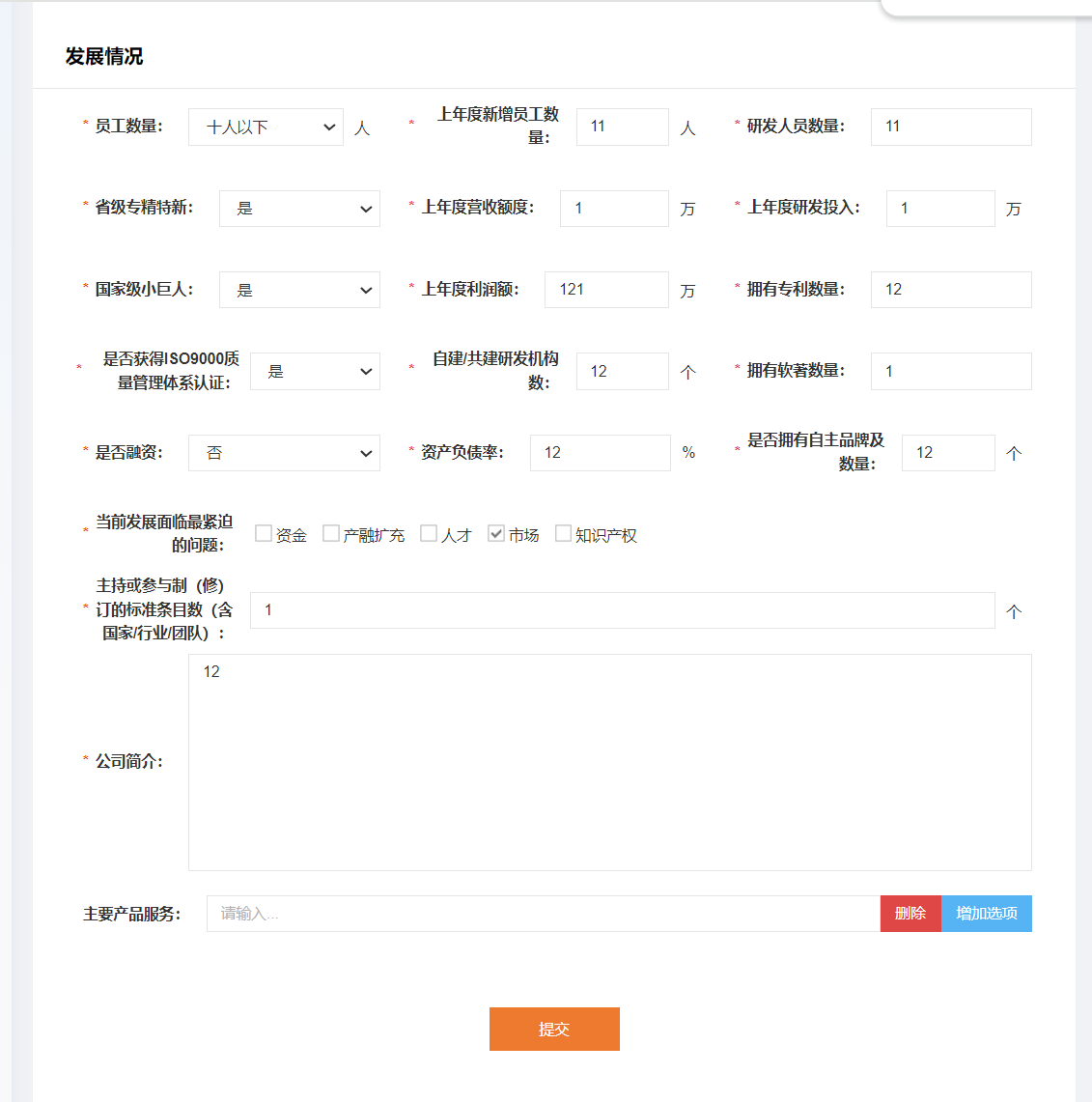Image resolution: width=1092 pixels, height=1102 pixels.
Task: Click the 当前发展面临最紧迫的问题 label
Action: point(164,533)
